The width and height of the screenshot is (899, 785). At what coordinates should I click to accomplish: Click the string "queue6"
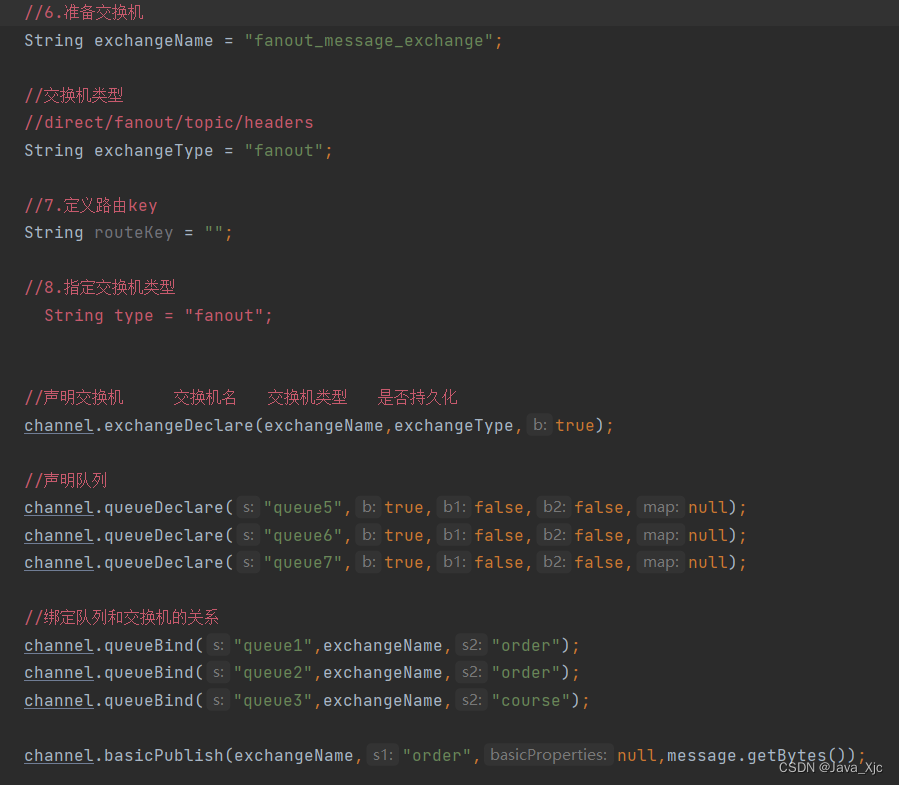303,536
